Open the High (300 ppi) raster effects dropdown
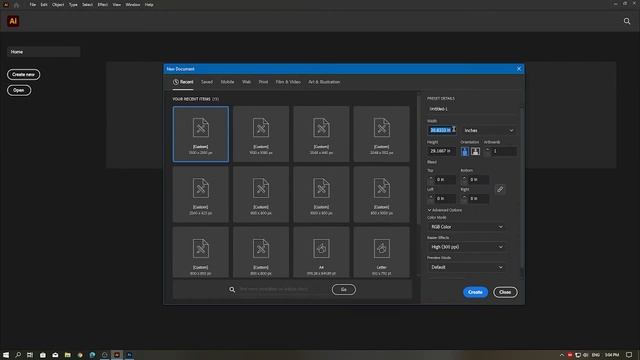This screenshot has height=360, width=640. click(466, 247)
